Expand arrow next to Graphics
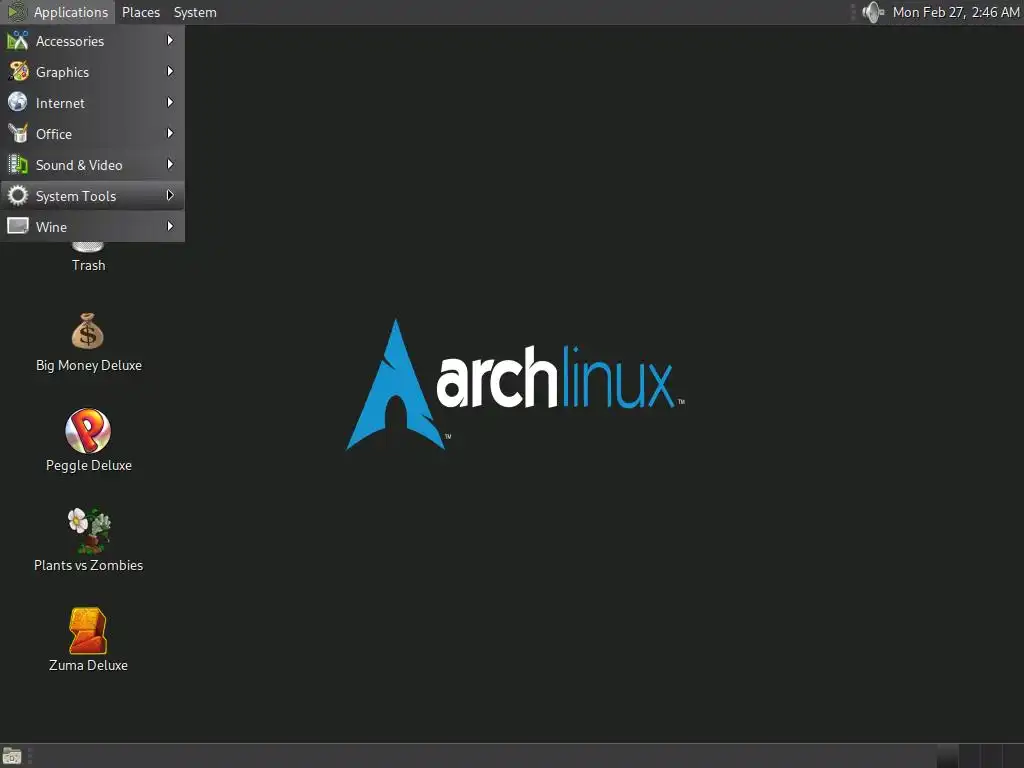Viewport: 1024px width, 768px height. coord(170,71)
